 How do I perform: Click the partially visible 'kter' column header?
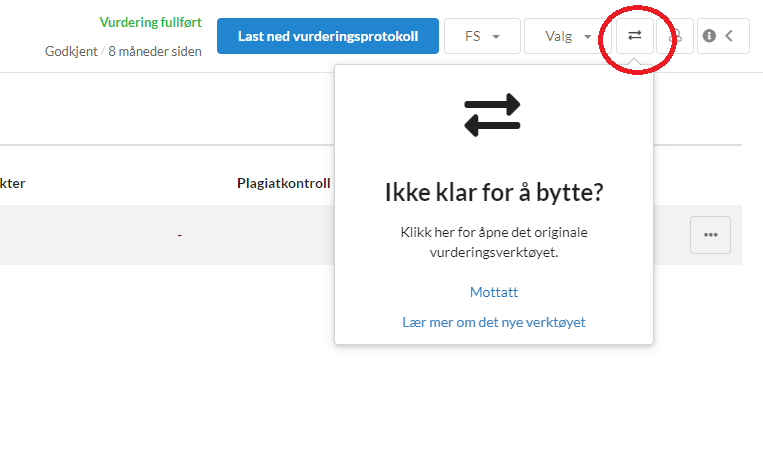(x=13, y=183)
